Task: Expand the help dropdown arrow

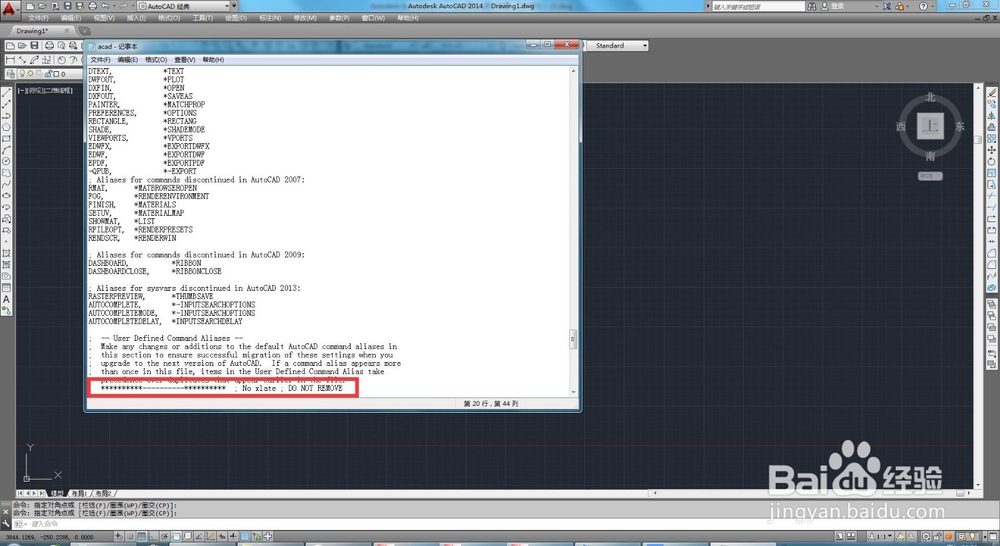Action: (x=932, y=6)
